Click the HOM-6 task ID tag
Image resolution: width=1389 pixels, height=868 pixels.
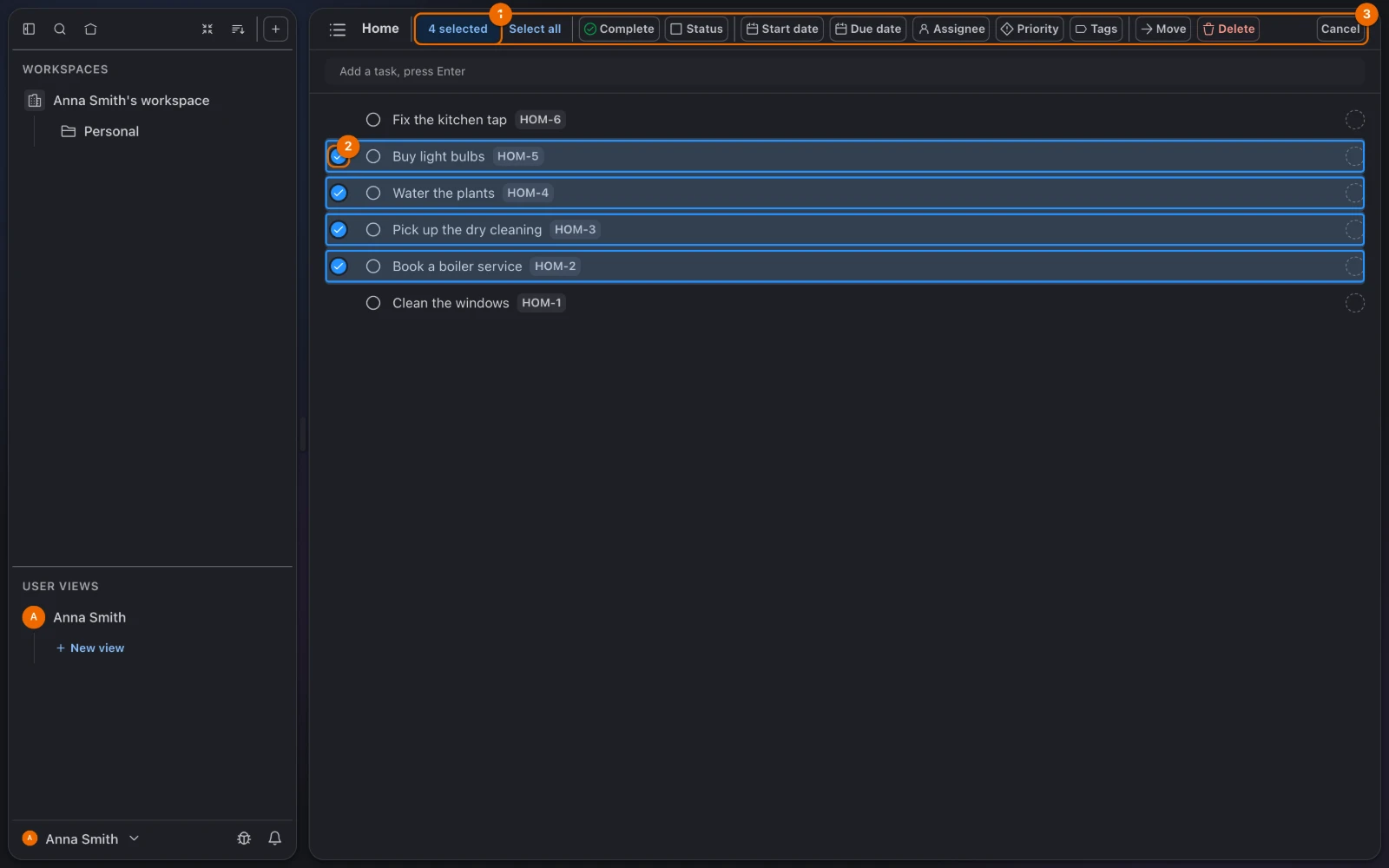click(x=540, y=120)
